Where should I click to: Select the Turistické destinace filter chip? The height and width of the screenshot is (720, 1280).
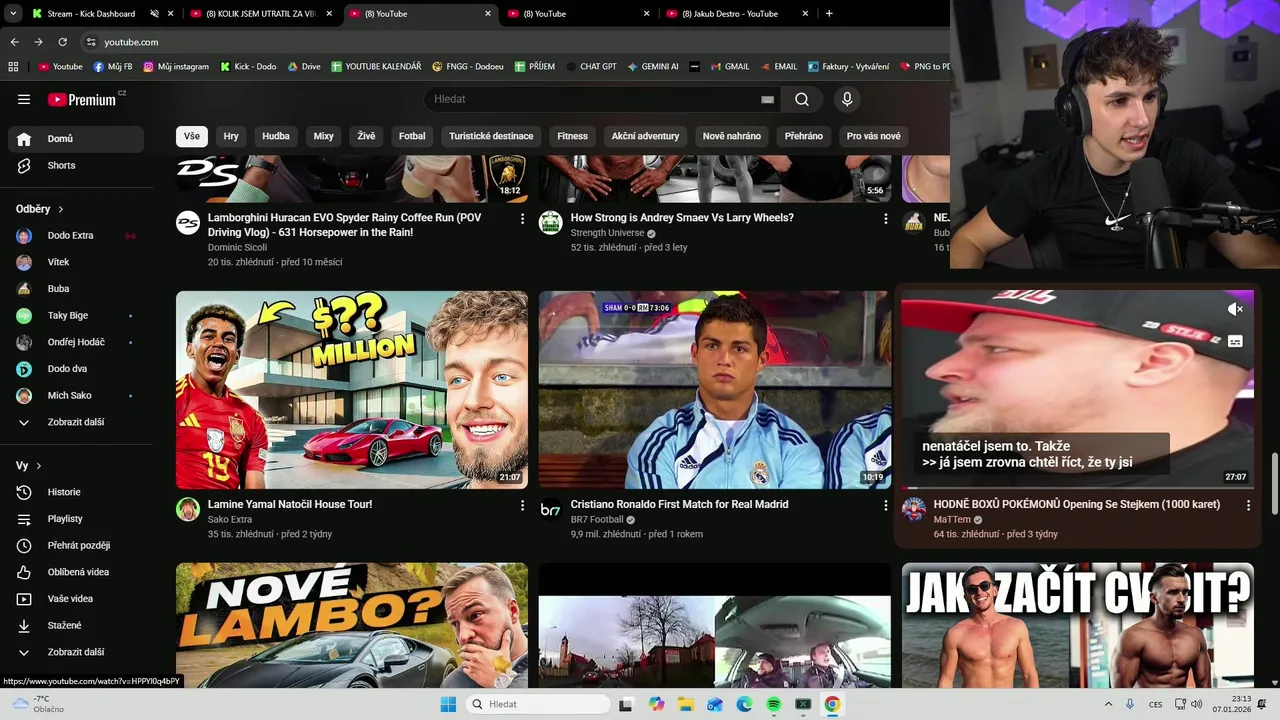[491, 136]
